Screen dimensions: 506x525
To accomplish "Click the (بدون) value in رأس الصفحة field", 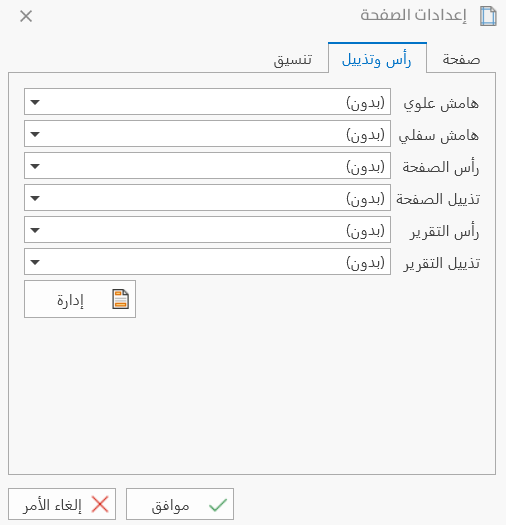I will click(x=365, y=166).
